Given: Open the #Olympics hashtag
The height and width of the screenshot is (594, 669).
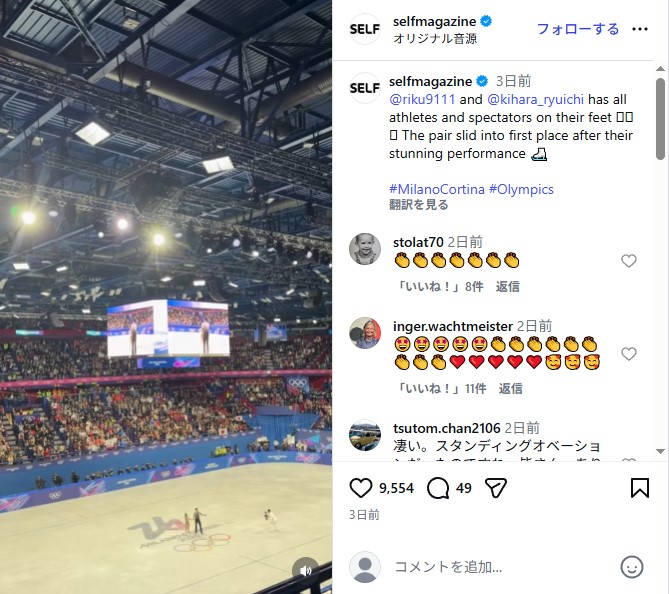Looking at the screenshot, I should point(521,189).
